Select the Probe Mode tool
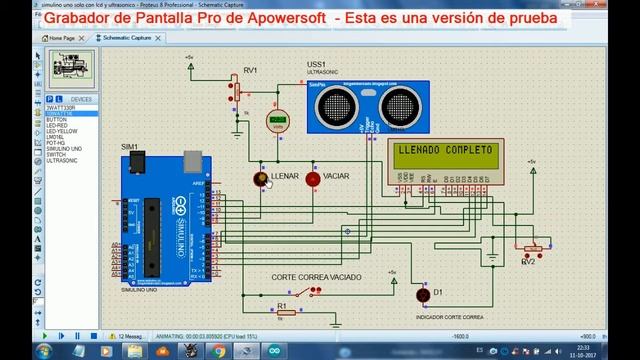640x360 pixels. click(x=38, y=171)
